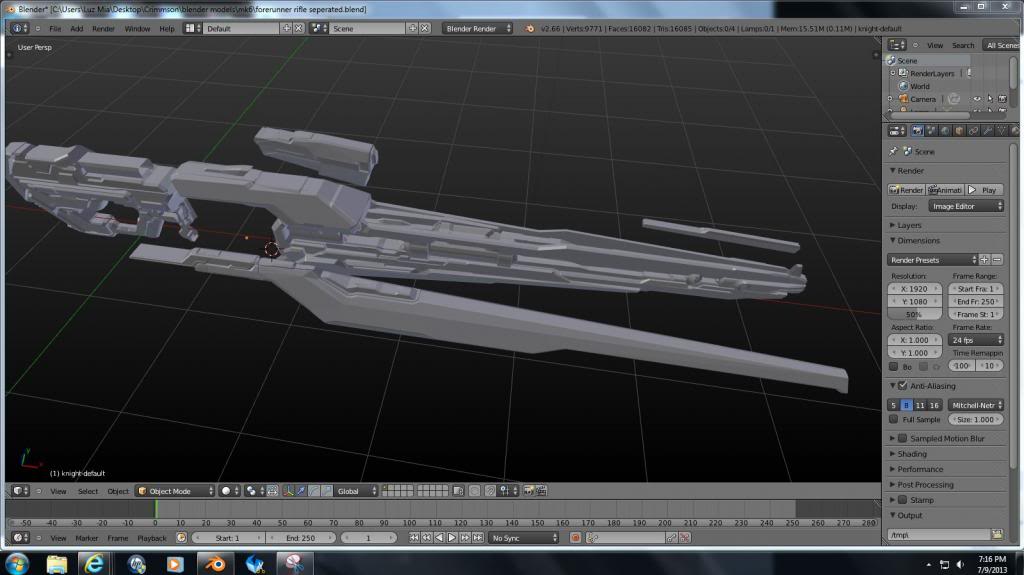Open the 3D view Select menu

pos(88,491)
